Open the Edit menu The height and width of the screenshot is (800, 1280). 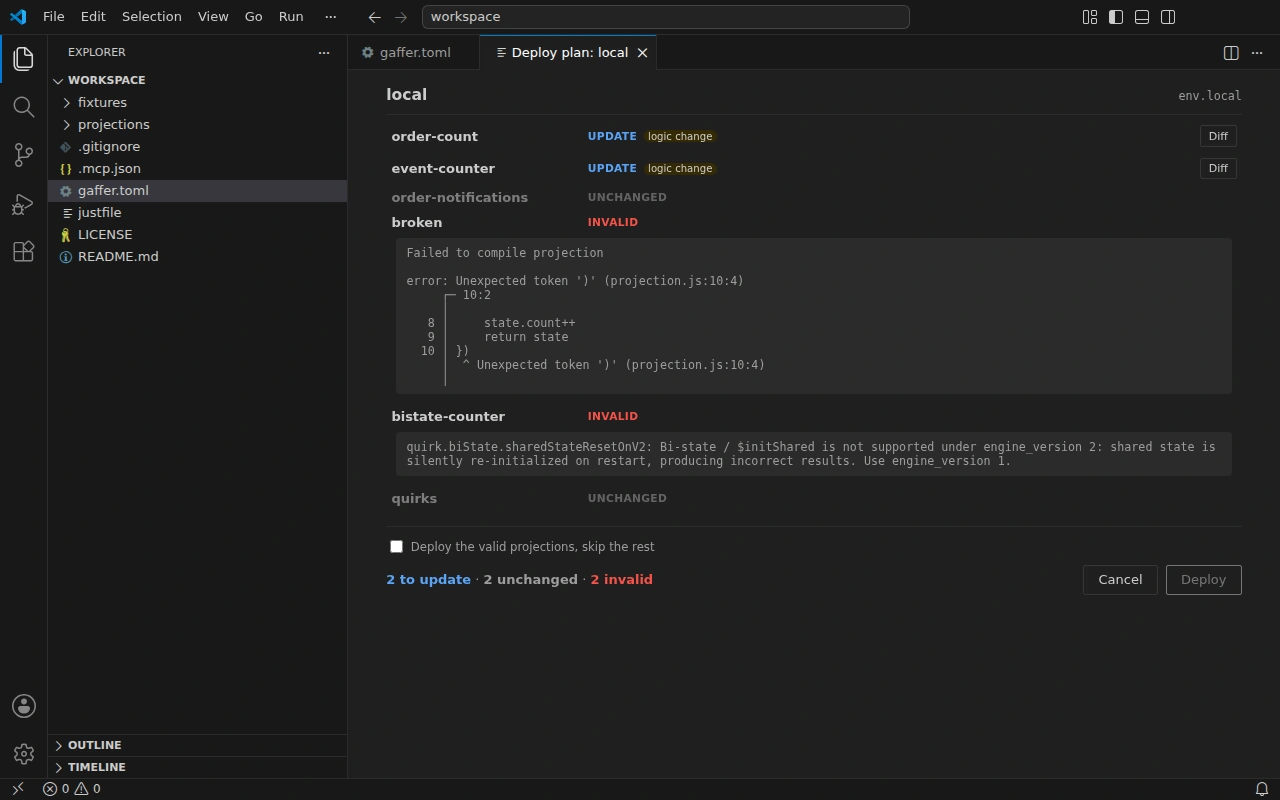point(93,17)
